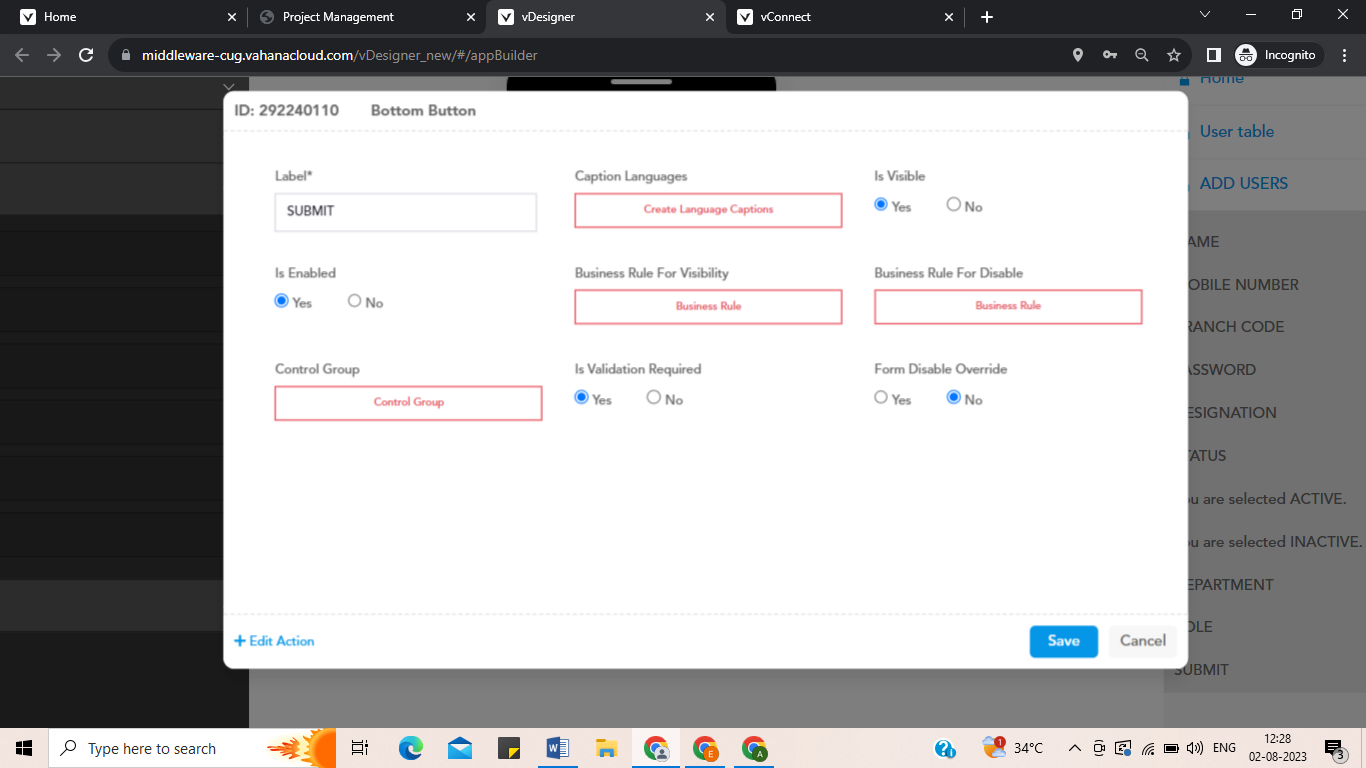This screenshot has width=1366, height=768.
Task: Bookmark this page with the star icon
Action: pos(1174,55)
